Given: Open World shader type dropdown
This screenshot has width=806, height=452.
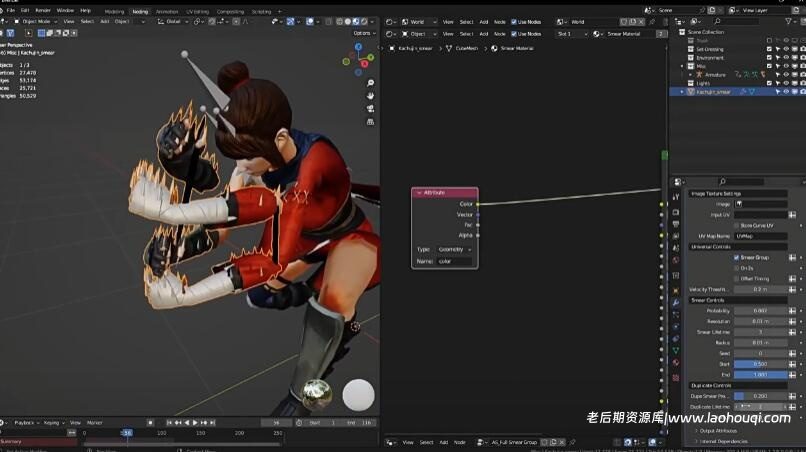Looking at the screenshot, I should (419, 22).
